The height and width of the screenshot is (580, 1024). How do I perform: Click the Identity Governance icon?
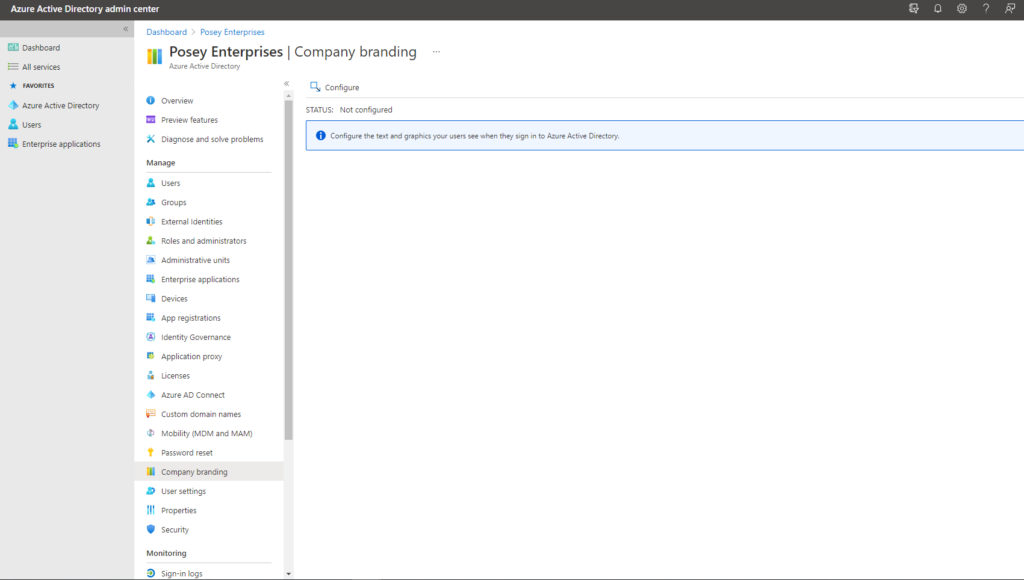pos(151,337)
